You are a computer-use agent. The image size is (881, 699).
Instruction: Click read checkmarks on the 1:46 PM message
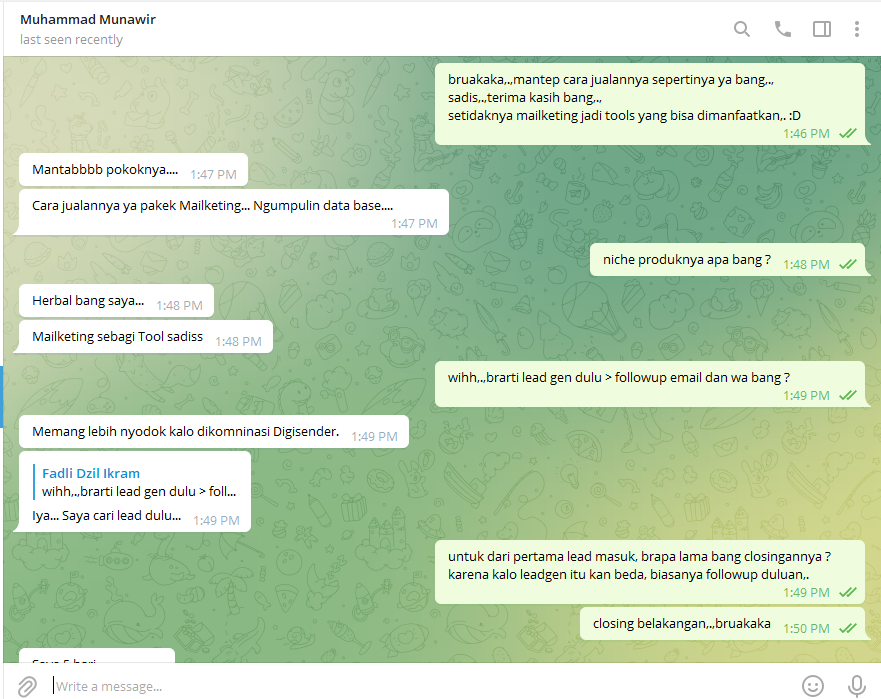tap(847, 133)
